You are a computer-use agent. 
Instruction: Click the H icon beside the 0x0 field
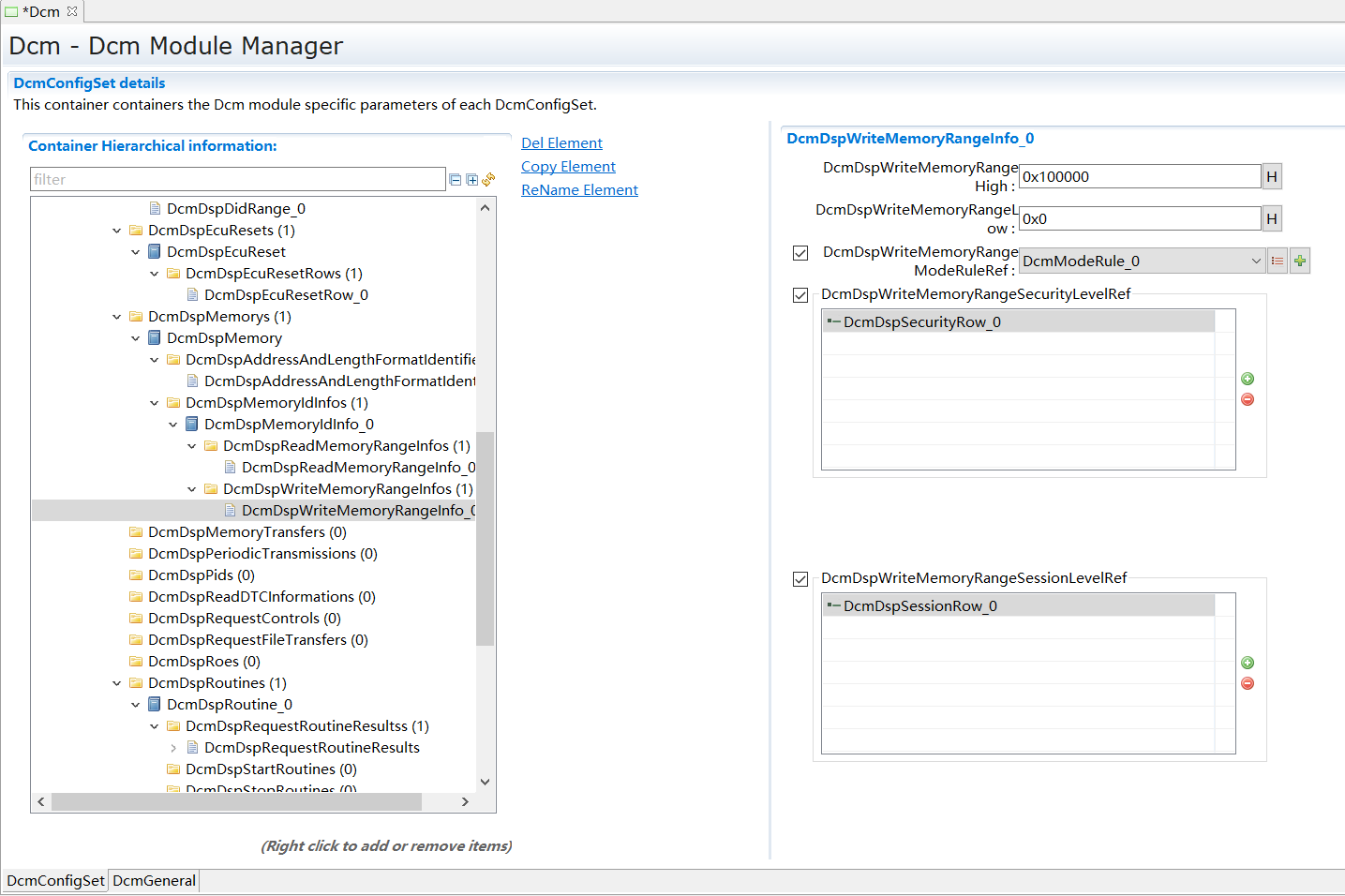click(x=1272, y=217)
